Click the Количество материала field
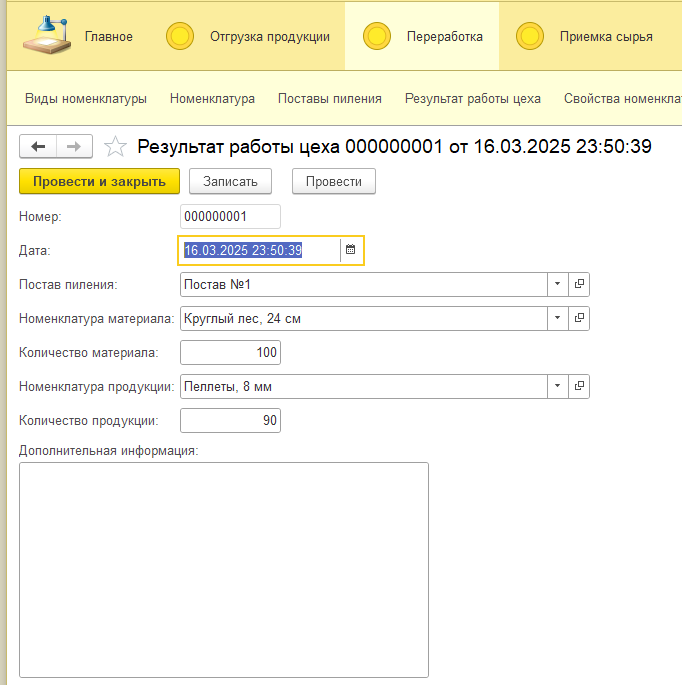Screen dimensions: 682x685 coord(230,352)
